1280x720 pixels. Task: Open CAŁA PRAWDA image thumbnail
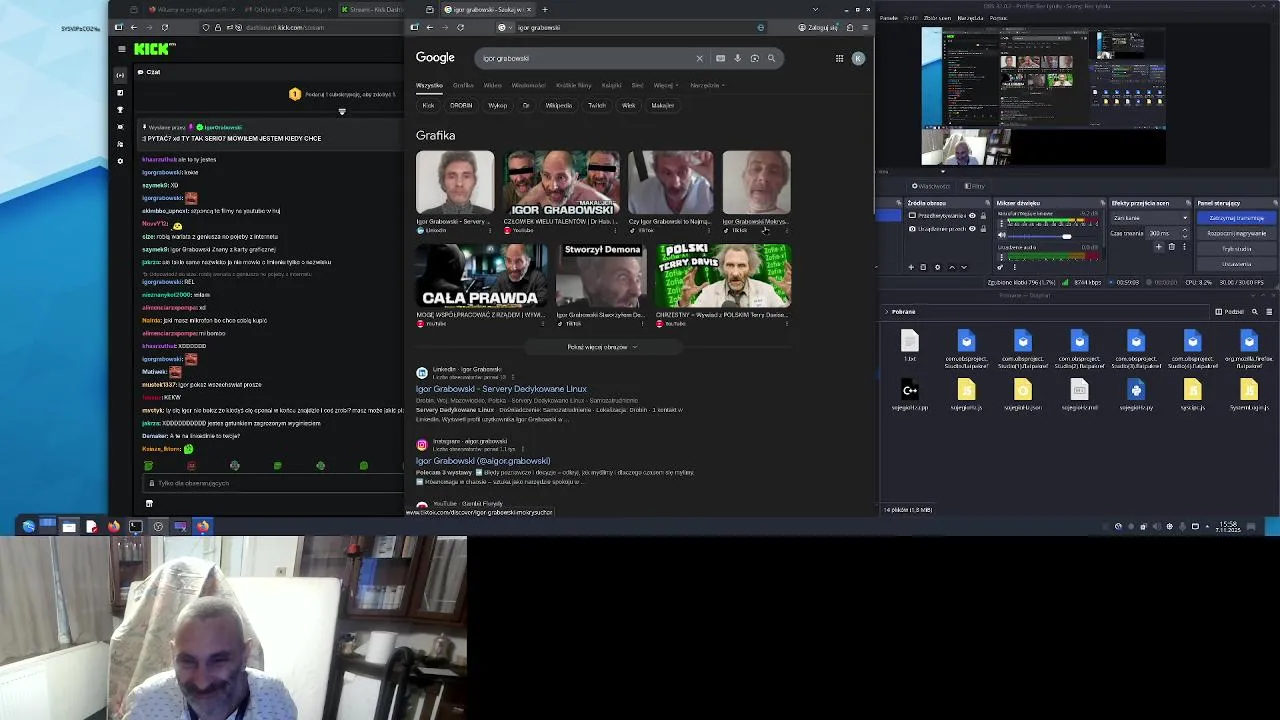coord(481,276)
